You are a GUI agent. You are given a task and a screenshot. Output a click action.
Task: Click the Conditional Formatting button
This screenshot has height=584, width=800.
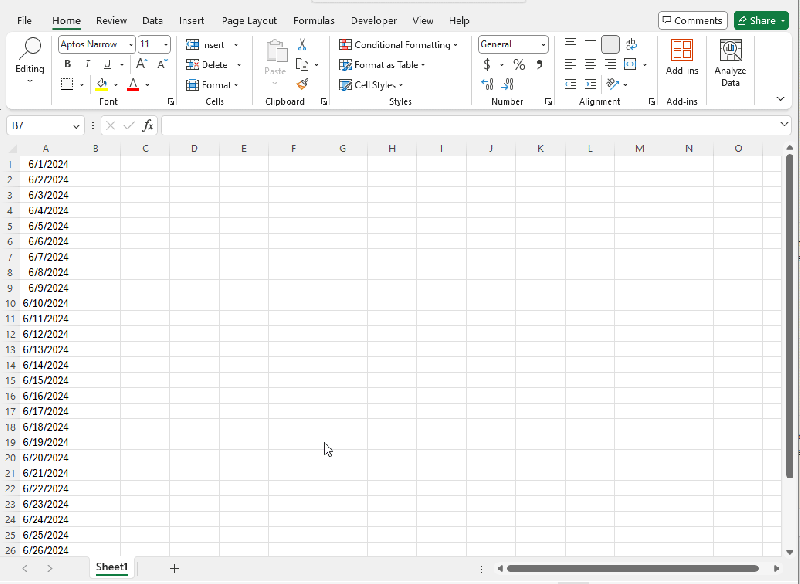point(393,44)
